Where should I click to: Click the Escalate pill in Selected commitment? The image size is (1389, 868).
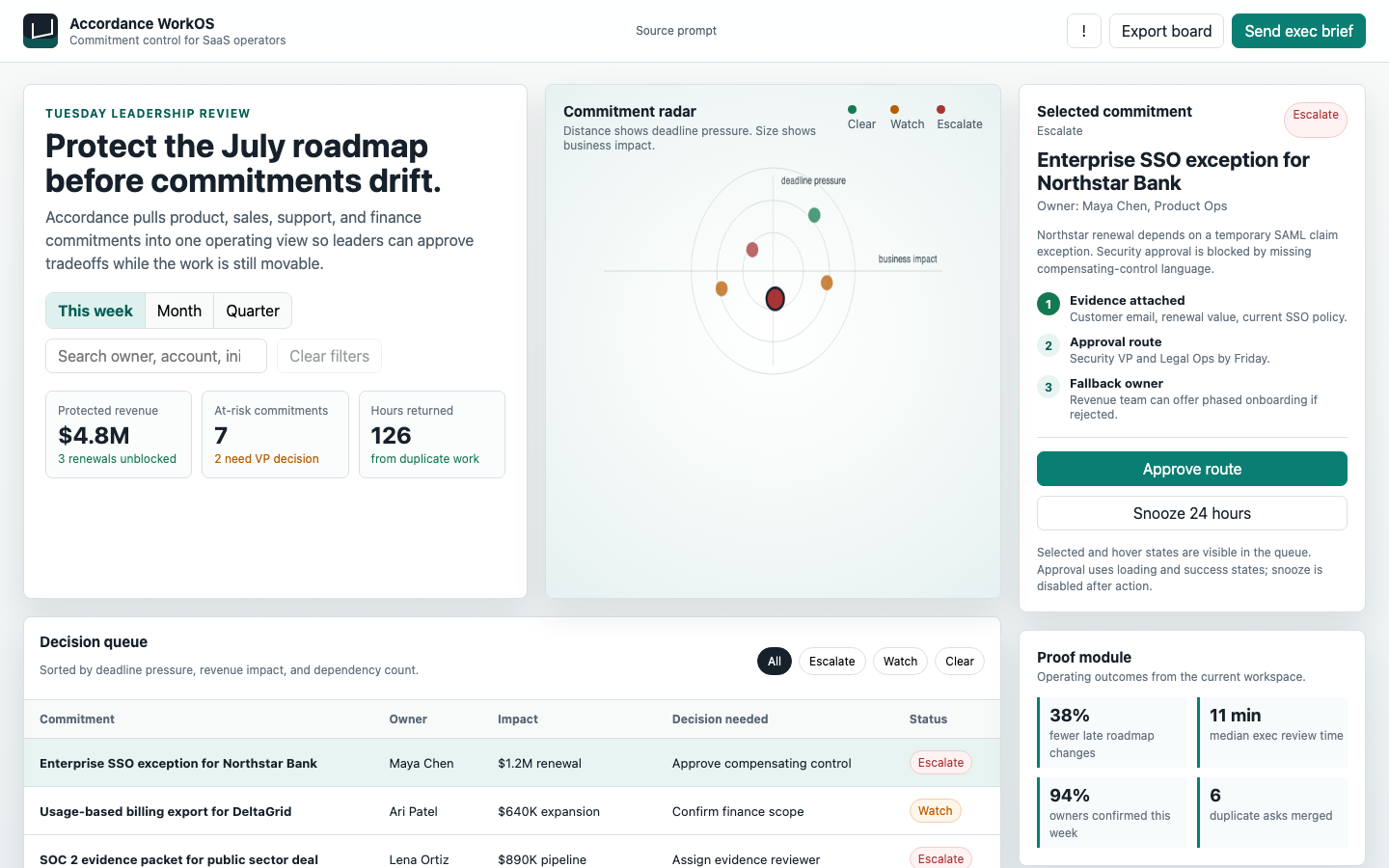(x=1316, y=119)
